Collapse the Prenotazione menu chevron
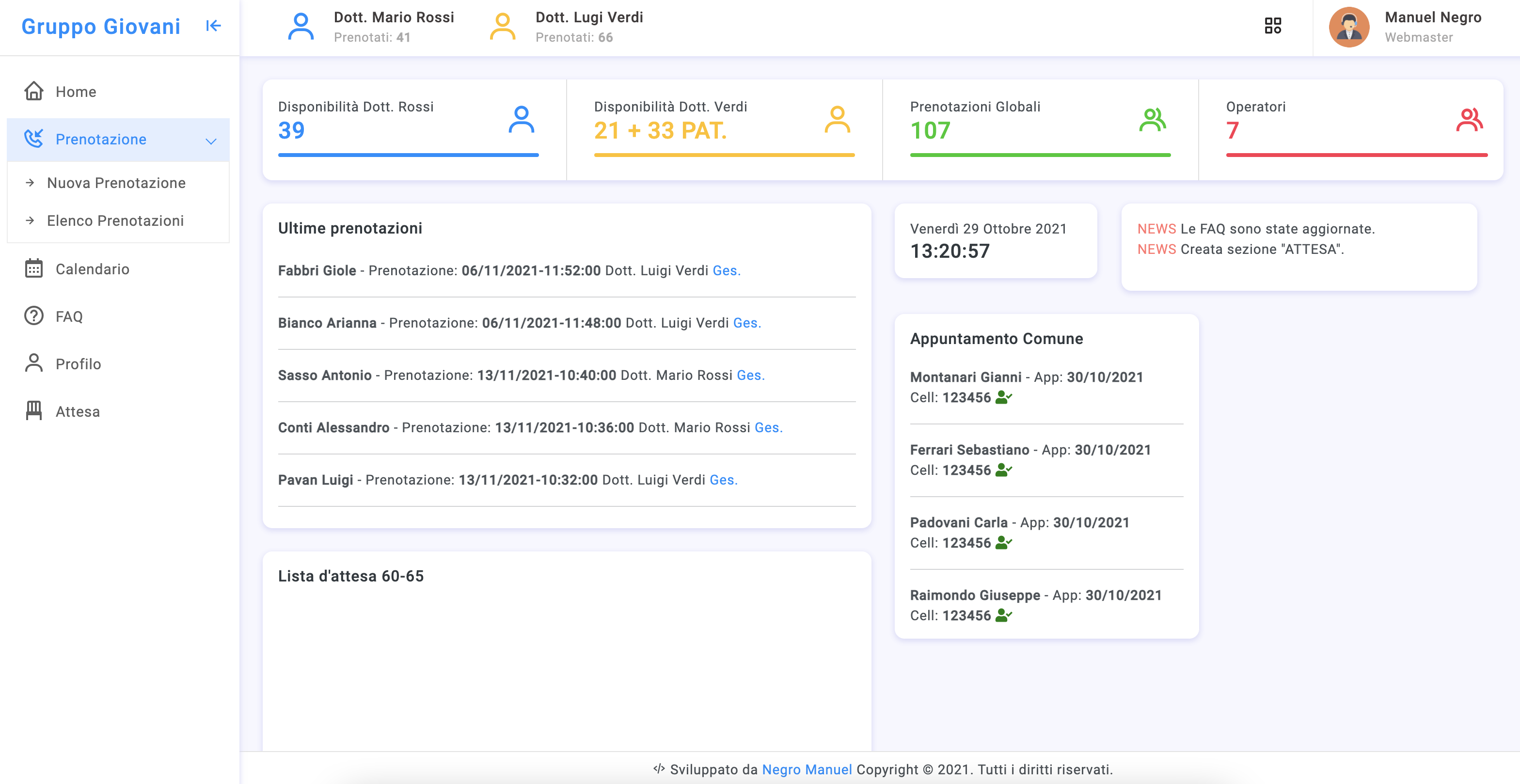Viewport: 1520px width, 784px height. tap(211, 141)
